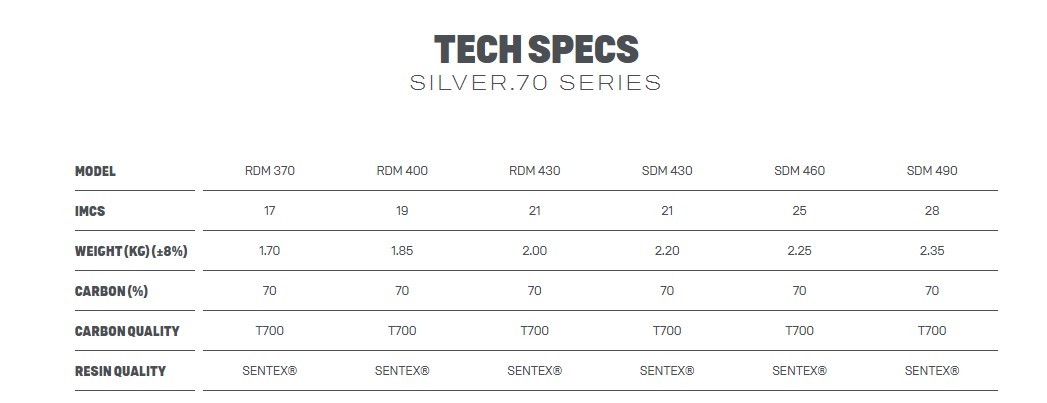1047x403 pixels.
Task: Click the RDM 370 model header
Action: coord(270,171)
